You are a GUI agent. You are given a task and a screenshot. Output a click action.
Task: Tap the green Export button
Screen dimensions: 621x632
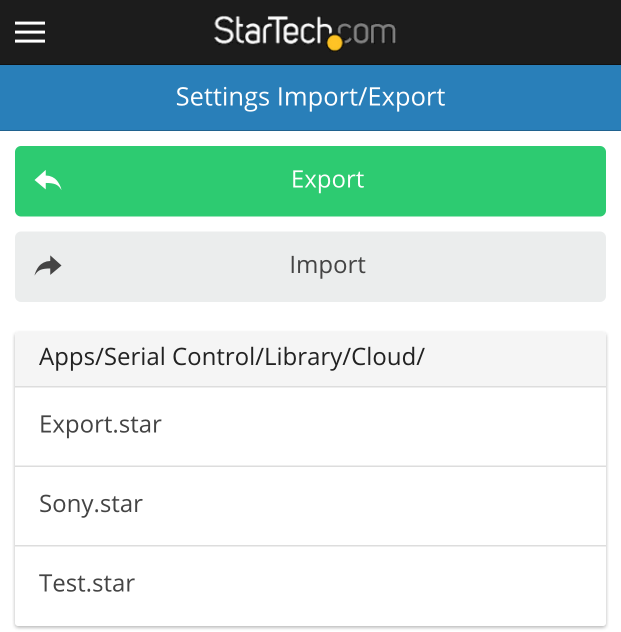point(310,181)
